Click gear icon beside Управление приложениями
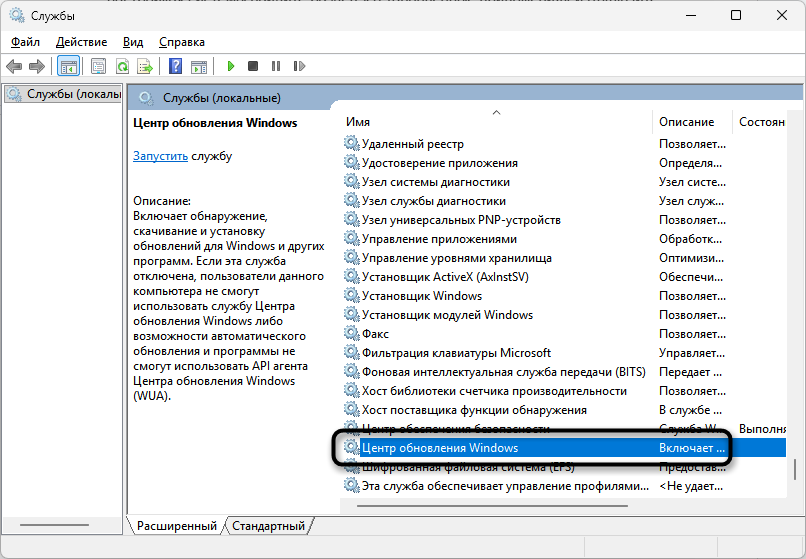 click(x=352, y=239)
